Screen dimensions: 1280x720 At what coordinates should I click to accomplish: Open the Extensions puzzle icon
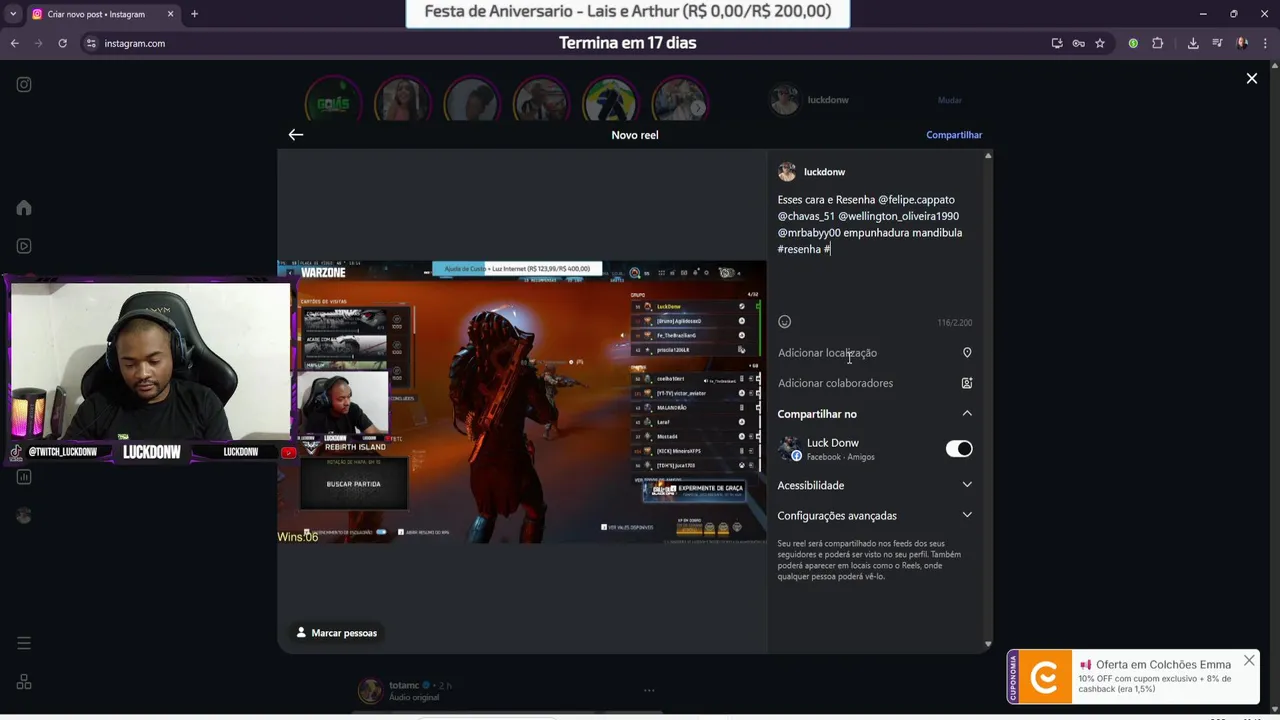(1158, 43)
